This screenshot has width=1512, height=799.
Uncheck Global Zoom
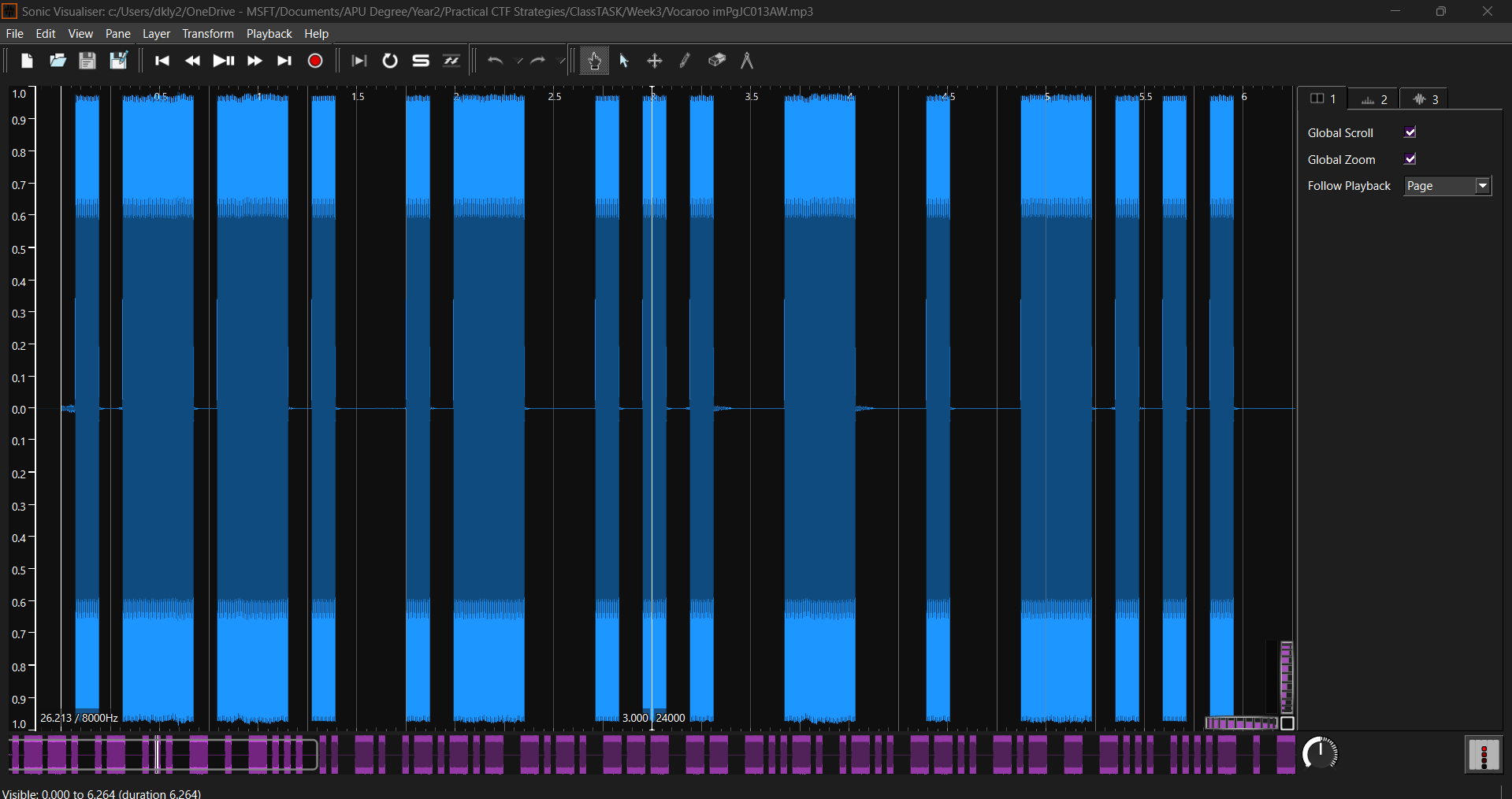tap(1410, 159)
